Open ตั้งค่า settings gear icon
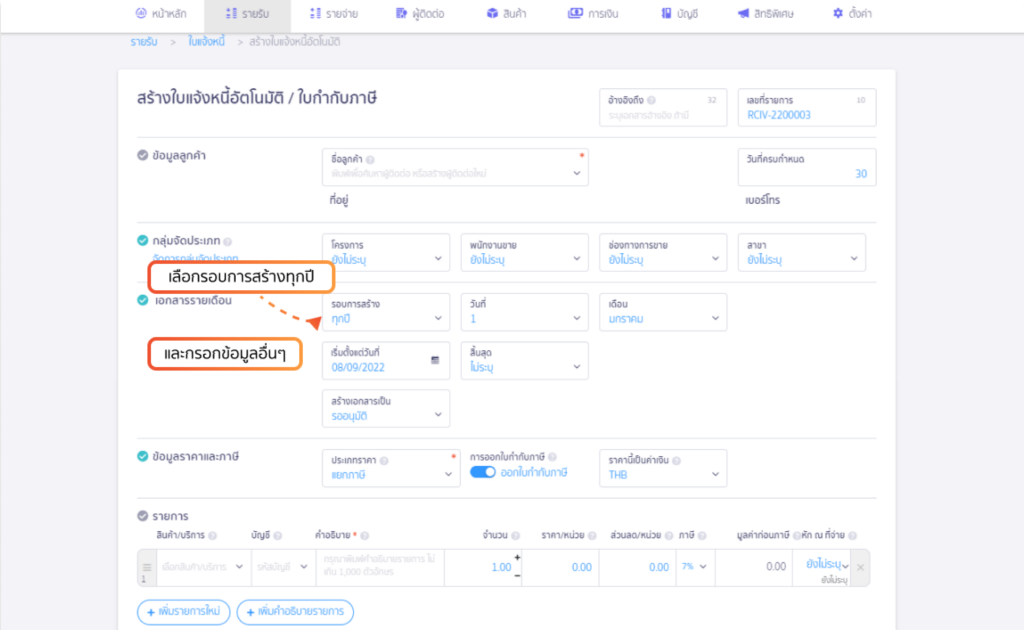Viewport: 1024px width, 630px height. coord(838,14)
